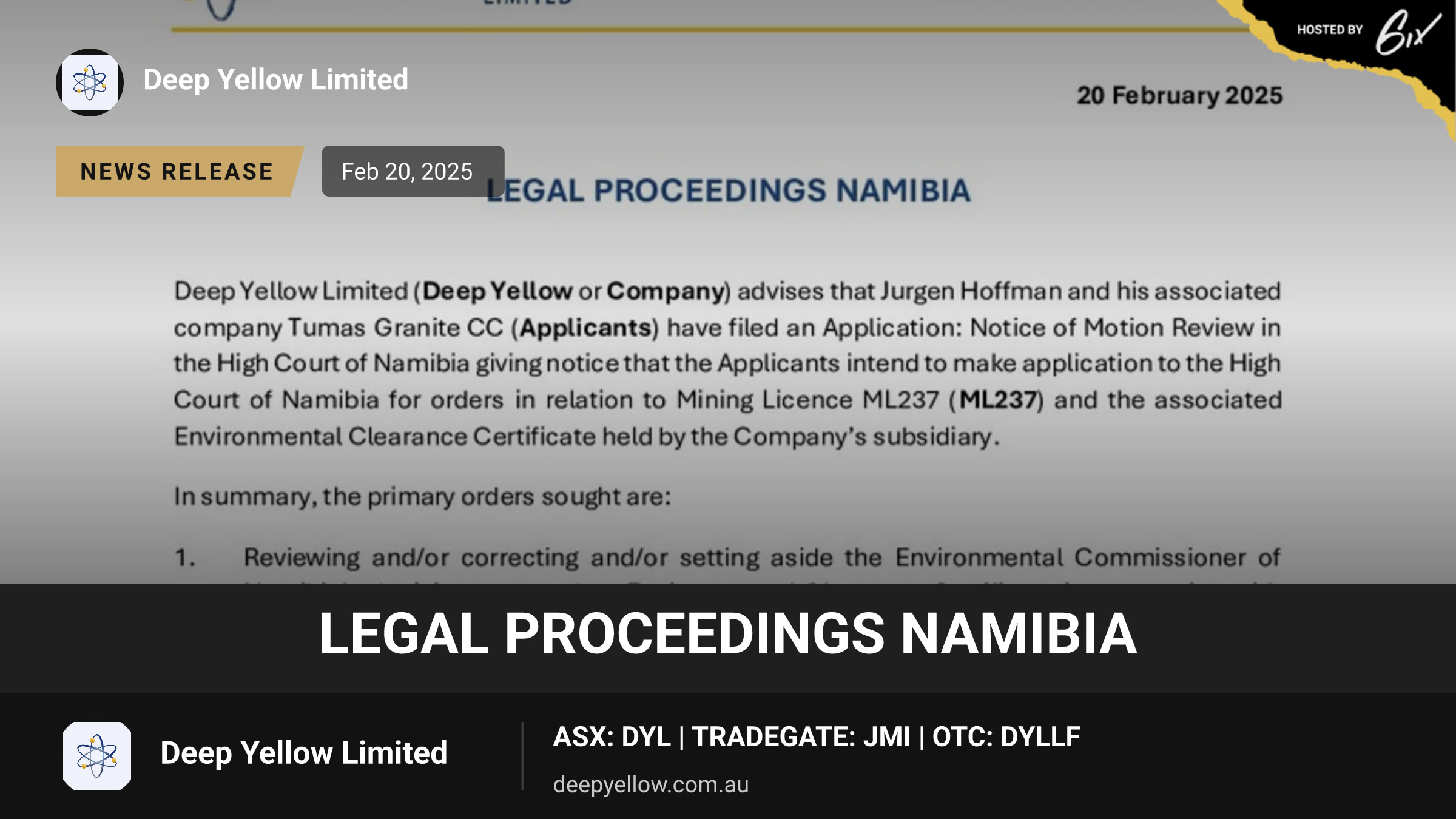Click 'In summary, the primary orders sought' line
Image resolution: width=1456 pixels, height=819 pixels.
tap(422, 496)
